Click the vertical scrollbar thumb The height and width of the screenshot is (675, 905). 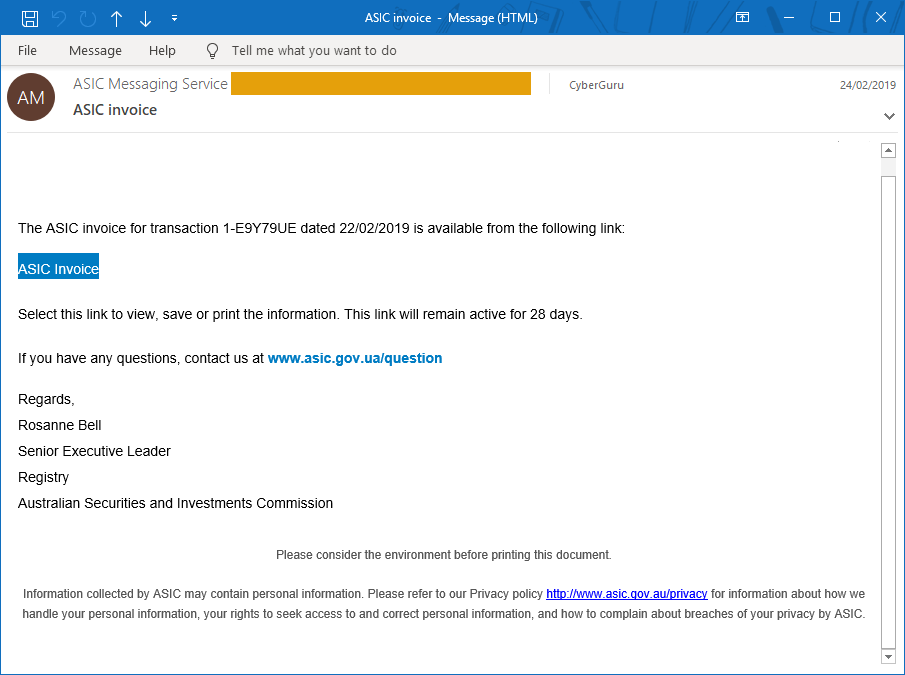(888, 412)
